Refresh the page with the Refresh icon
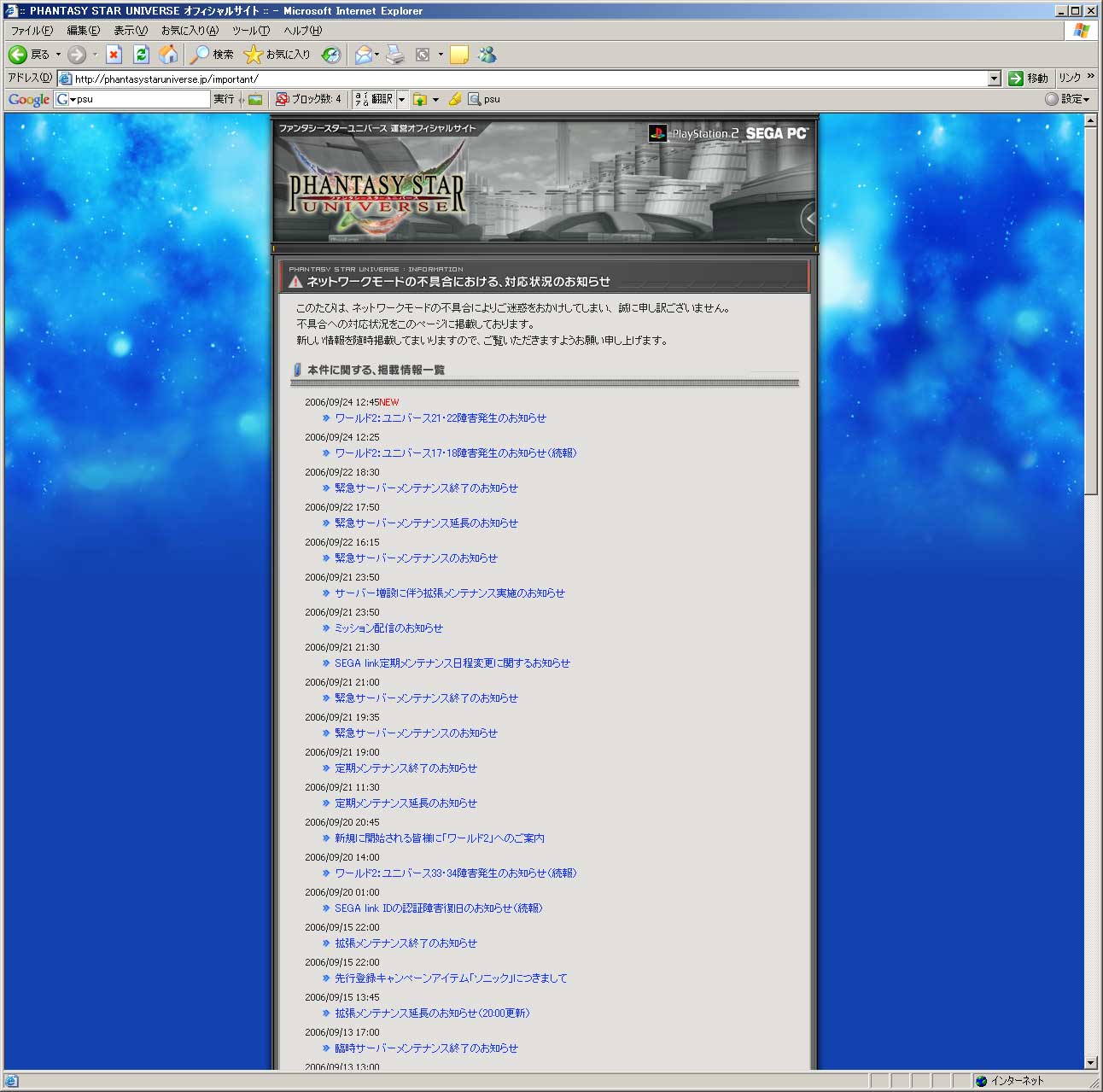The height and width of the screenshot is (1092, 1103). 141,55
